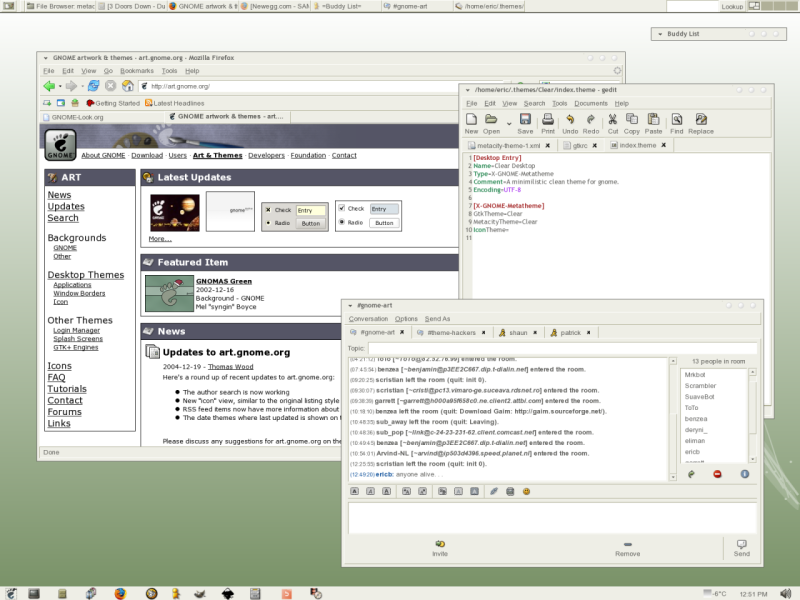Close the metacity-theme-1.xml tab in gedit
Screen dimensions: 800x600
click(x=547, y=145)
